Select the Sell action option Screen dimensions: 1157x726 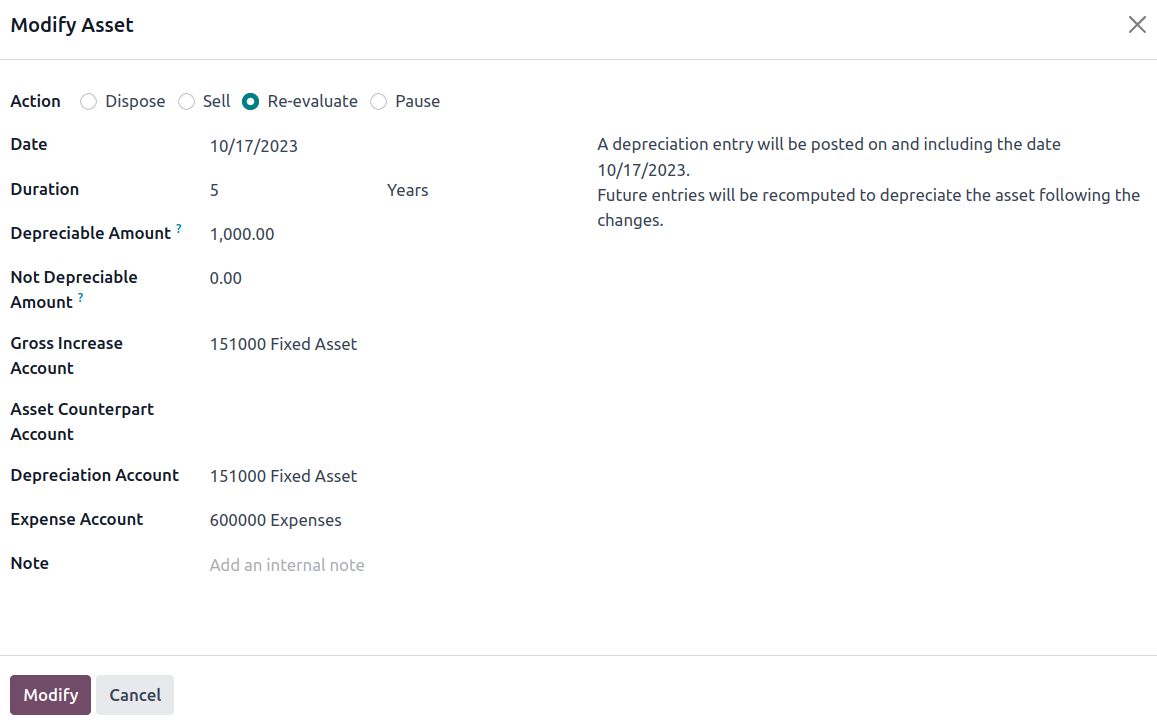click(187, 102)
